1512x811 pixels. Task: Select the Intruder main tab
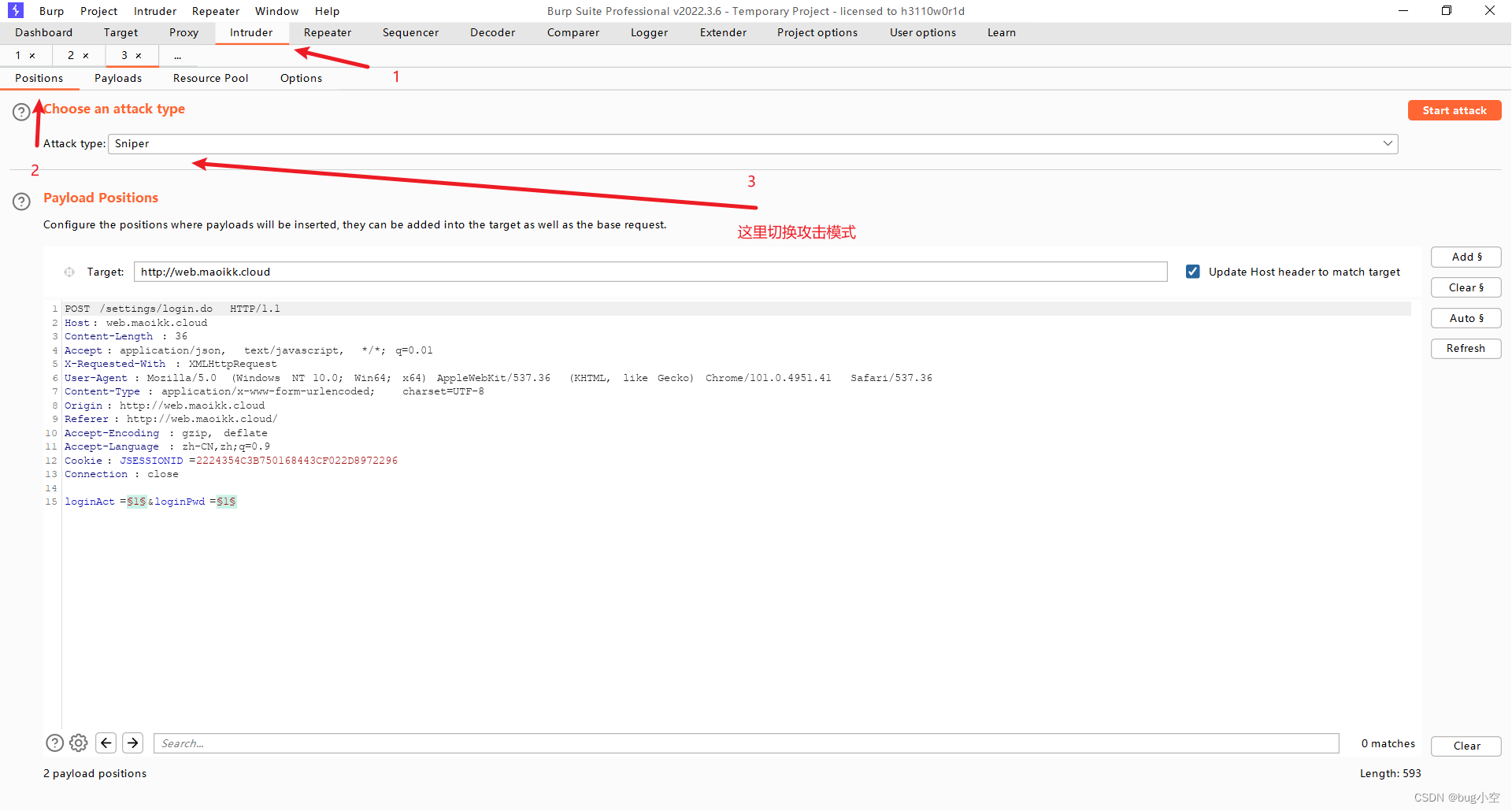point(251,32)
